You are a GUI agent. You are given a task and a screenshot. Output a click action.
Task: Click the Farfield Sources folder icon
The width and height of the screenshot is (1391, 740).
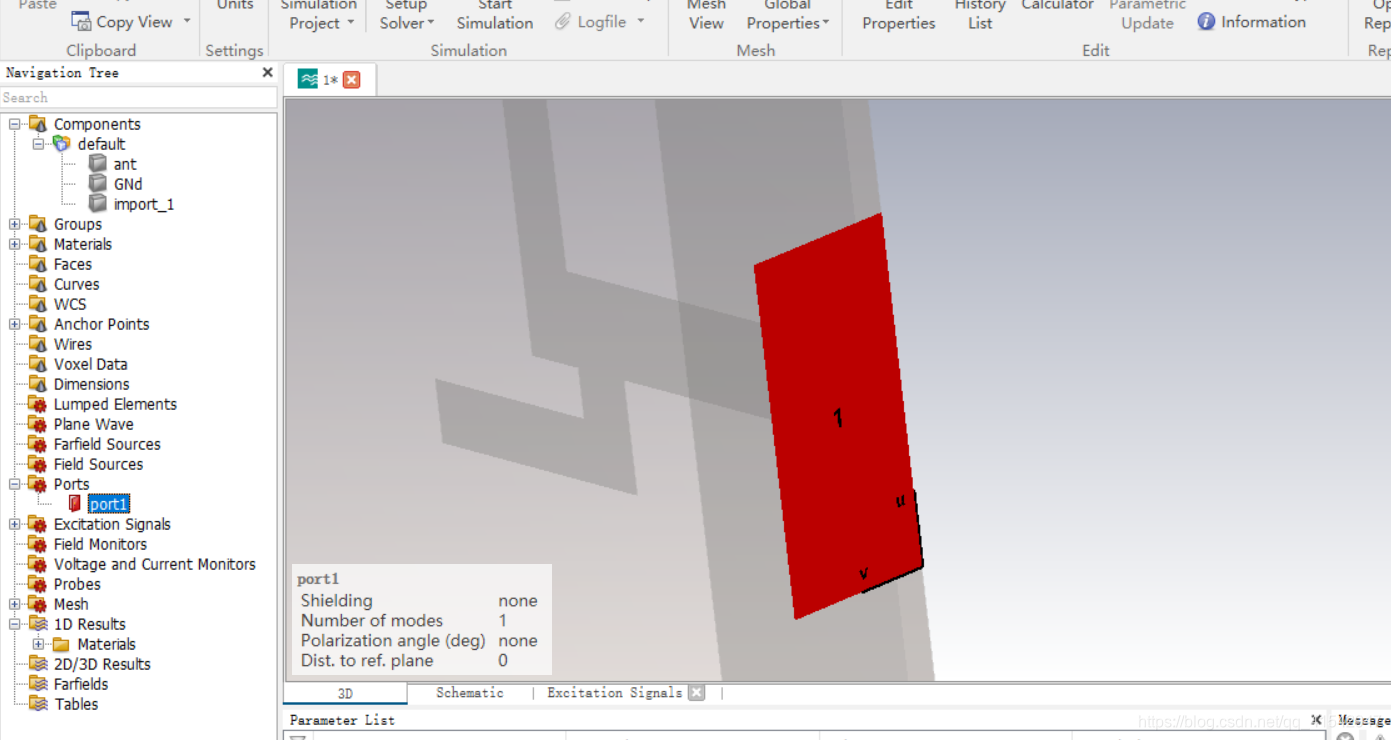pyautogui.click(x=38, y=444)
